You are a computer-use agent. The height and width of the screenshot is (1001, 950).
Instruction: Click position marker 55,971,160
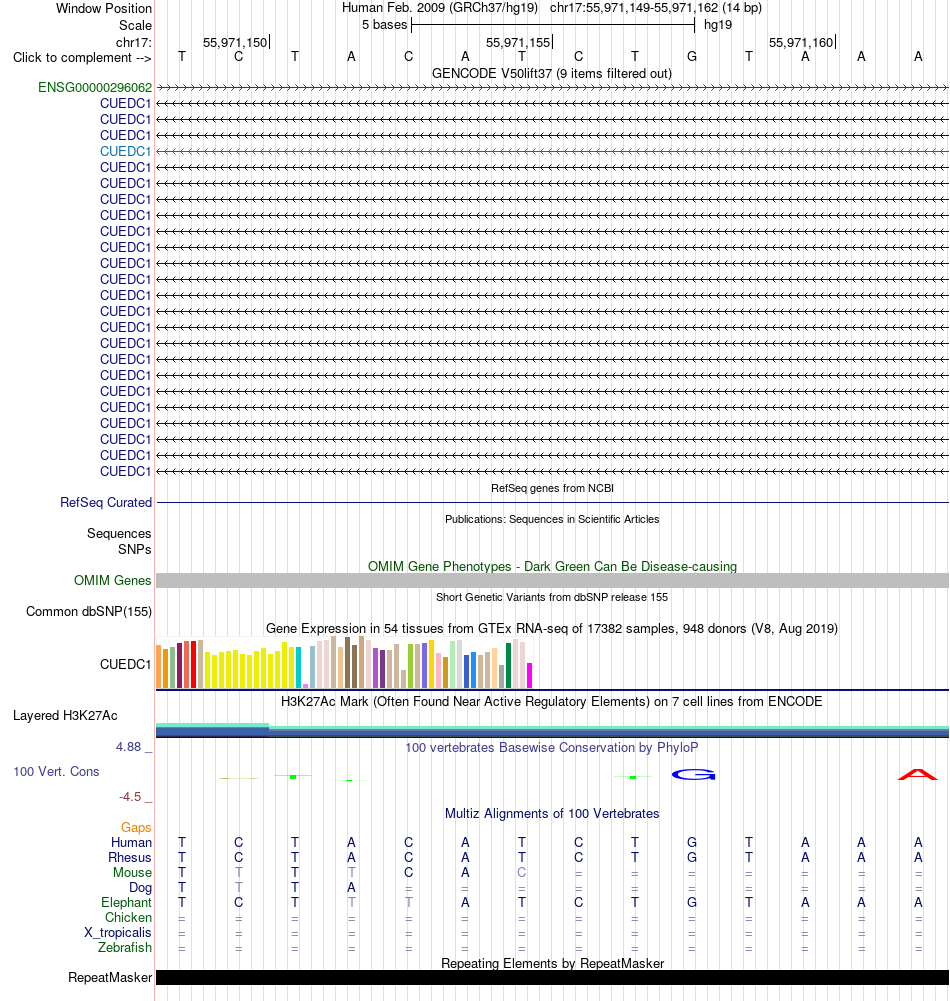pyautogui.click(x=801, y=42)
